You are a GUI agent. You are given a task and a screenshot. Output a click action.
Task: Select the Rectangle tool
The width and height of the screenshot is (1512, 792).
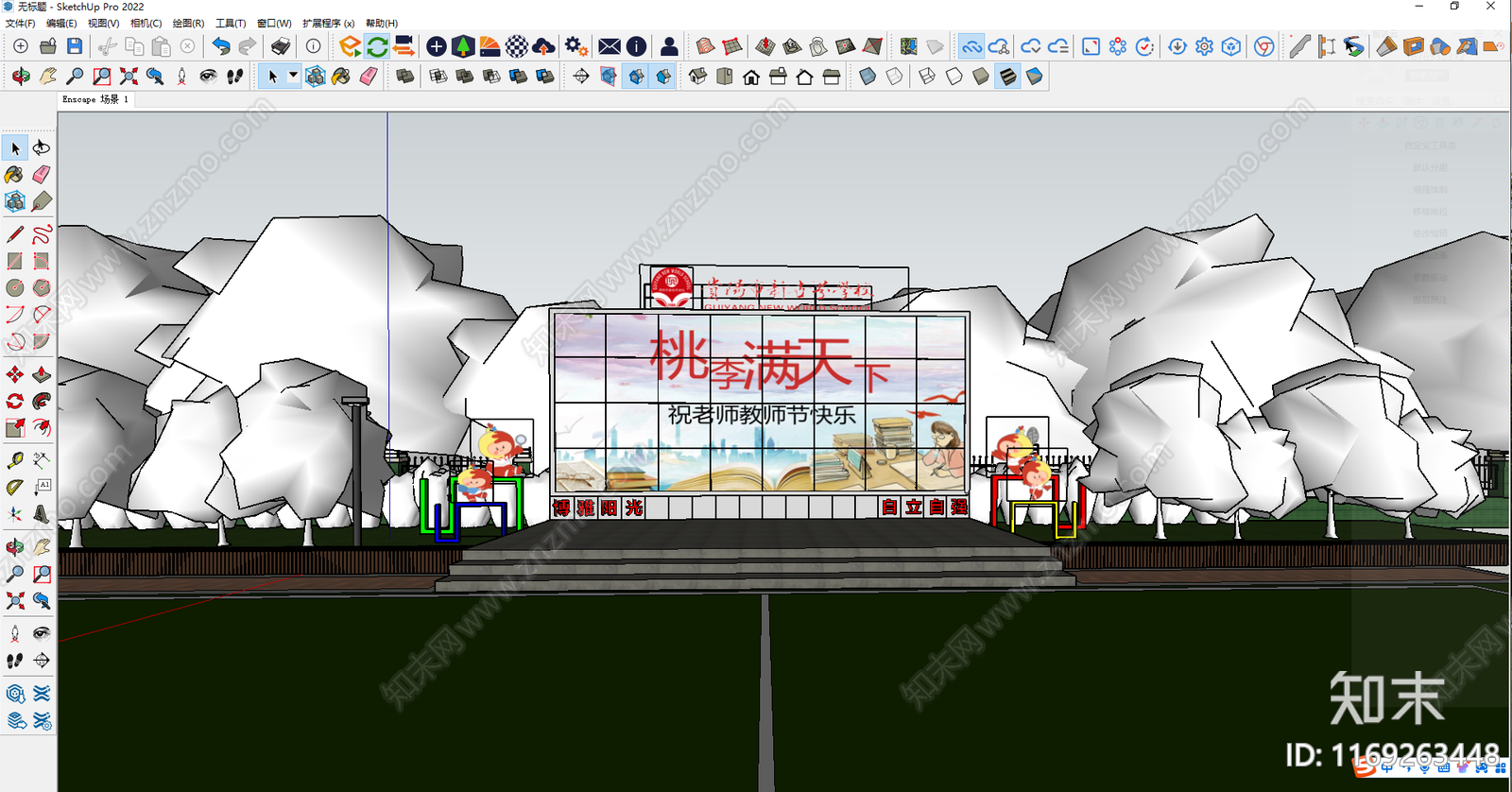[15, 261]
